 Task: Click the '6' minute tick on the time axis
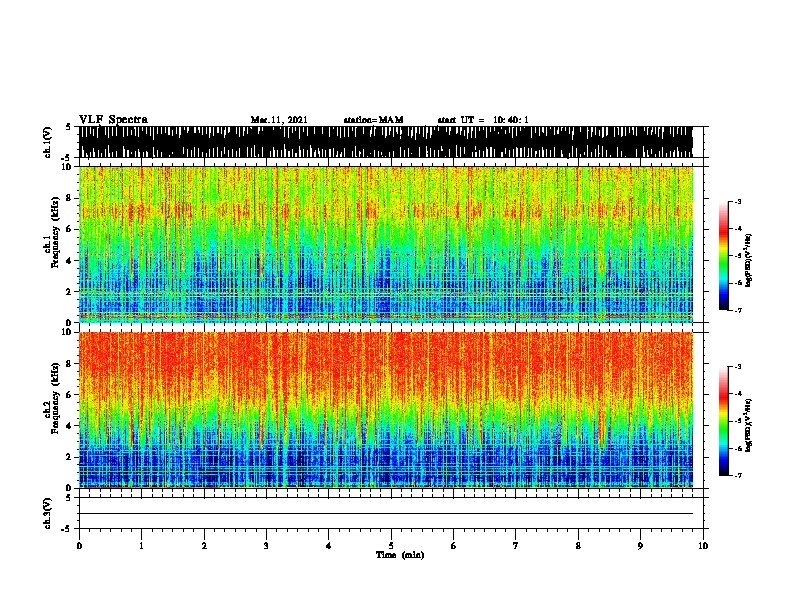tap(454, 546)
